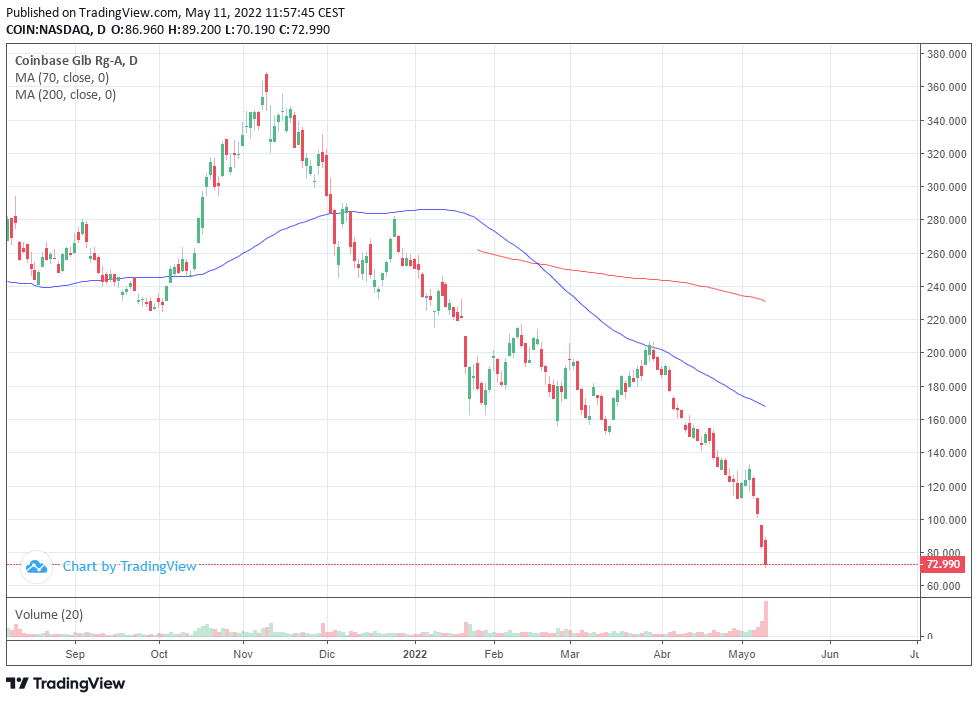Click the tallest volume bar in May
The height and width of the screenshot is (702, 978).
(765, 619)
